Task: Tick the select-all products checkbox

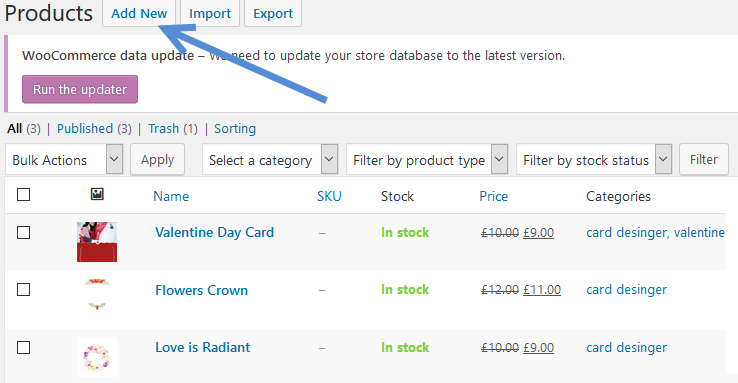Action: (x=24, y=194)
